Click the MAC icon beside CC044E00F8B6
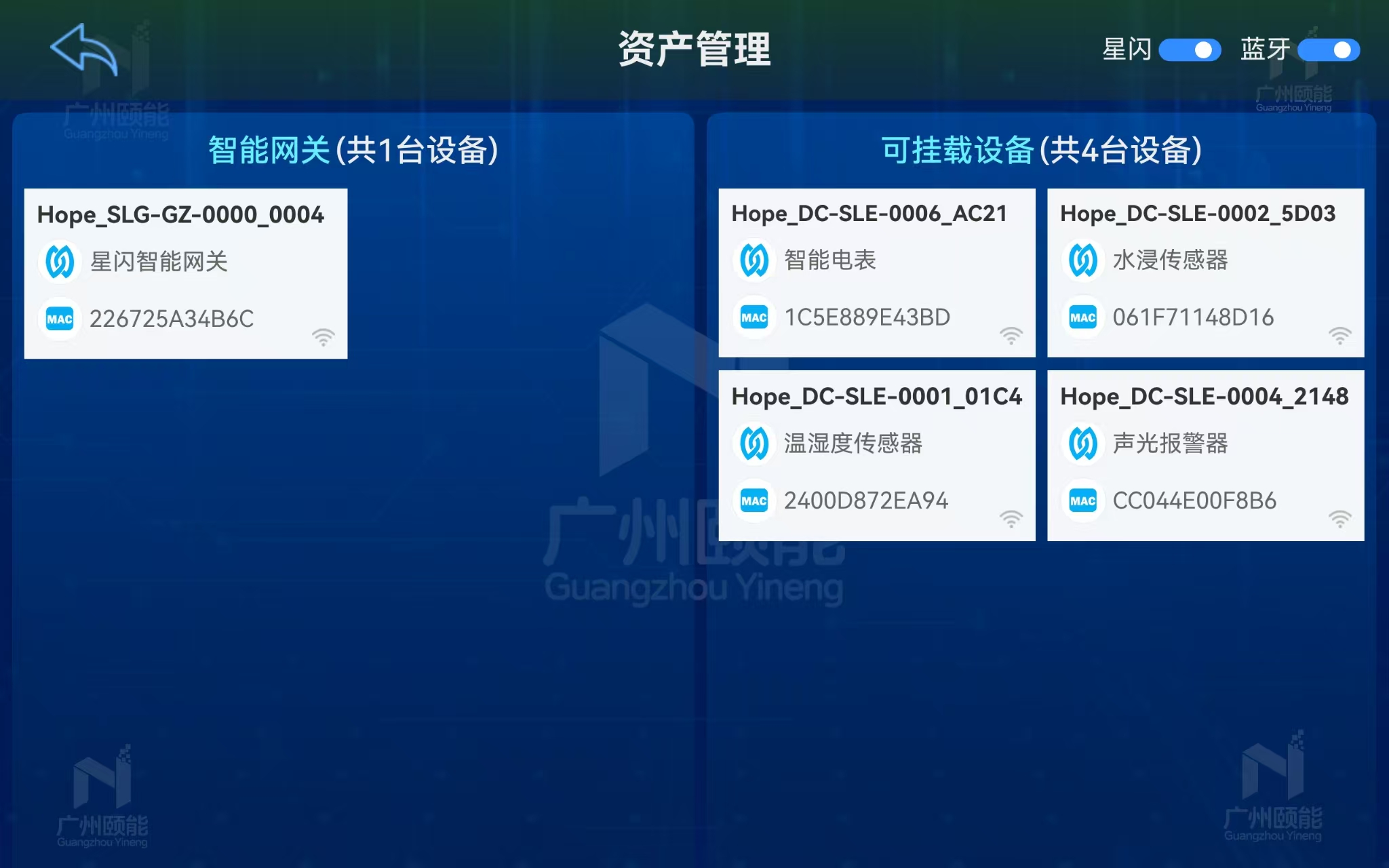1389x868 pixels. click(1083, 501)
